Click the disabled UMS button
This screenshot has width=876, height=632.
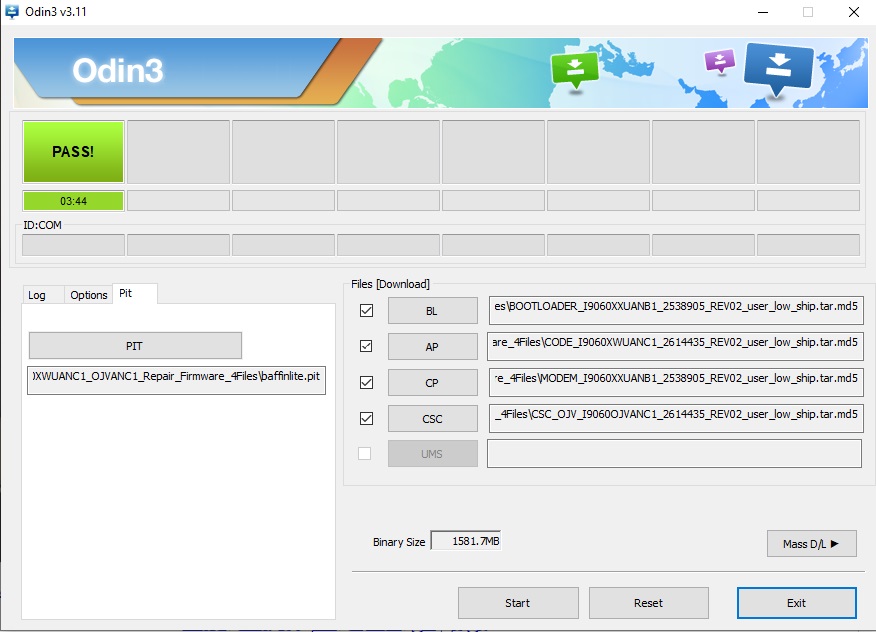coord(432,454)
